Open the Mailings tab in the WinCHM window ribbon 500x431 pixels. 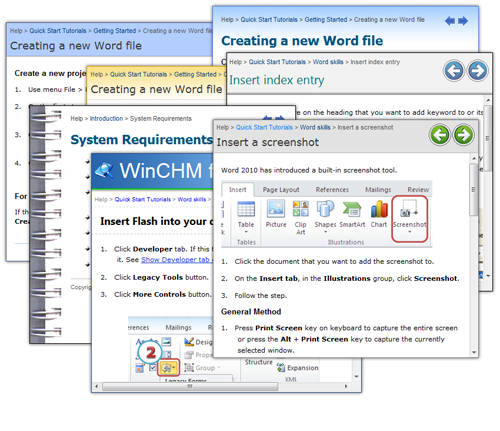pyautogui.click(x=178, y=328)
